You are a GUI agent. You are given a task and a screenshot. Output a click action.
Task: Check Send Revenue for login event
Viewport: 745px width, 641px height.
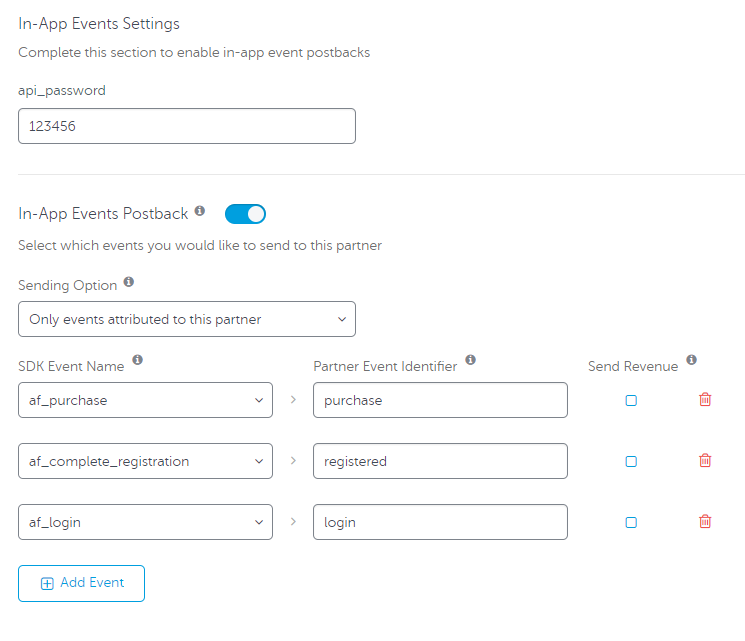[x=631, y=523]
